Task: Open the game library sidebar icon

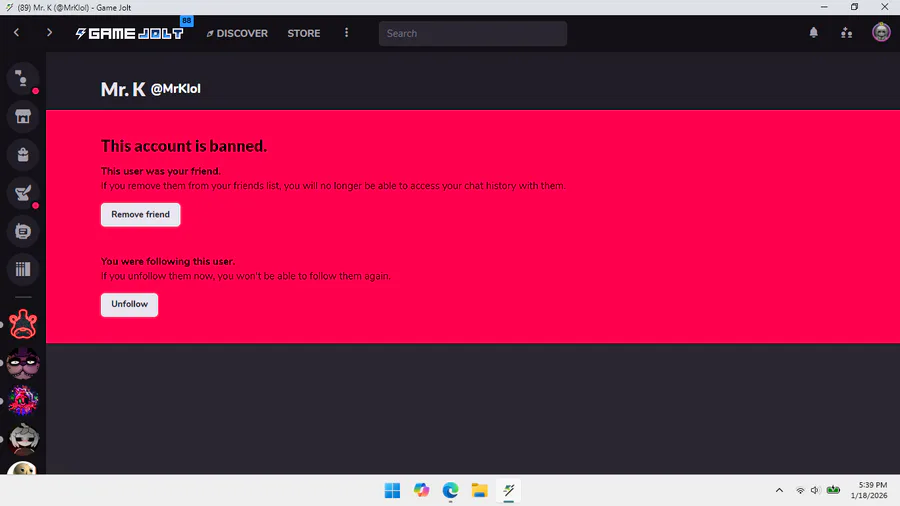Action: tap(23, 269)
